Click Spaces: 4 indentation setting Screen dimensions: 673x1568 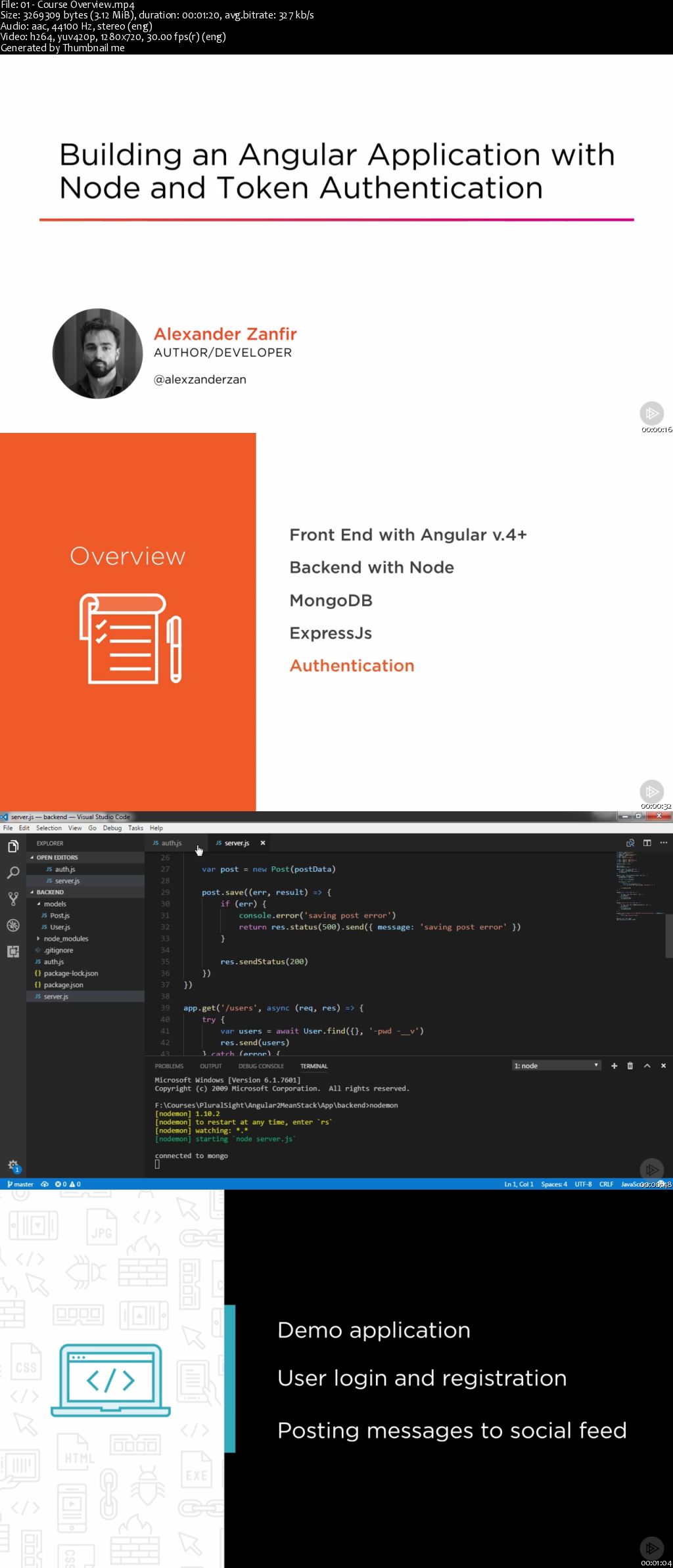click(x=554, y=1184)
